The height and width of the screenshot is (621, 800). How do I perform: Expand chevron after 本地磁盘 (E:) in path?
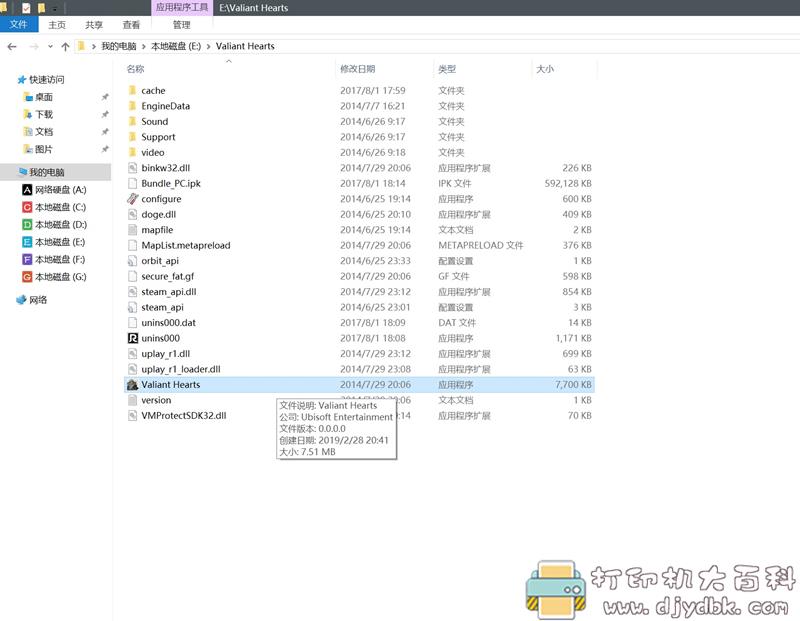coord(208,46)
